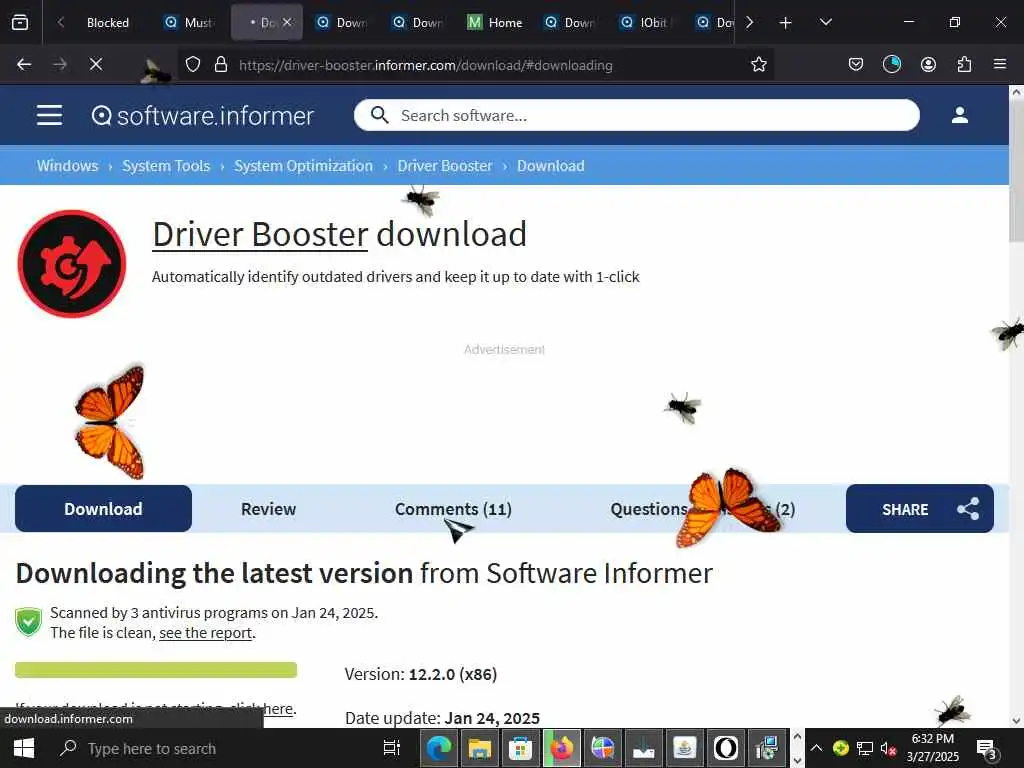Go to System Optimization breadcrumb
The image size is (1024, 768).
coord(303,166)
